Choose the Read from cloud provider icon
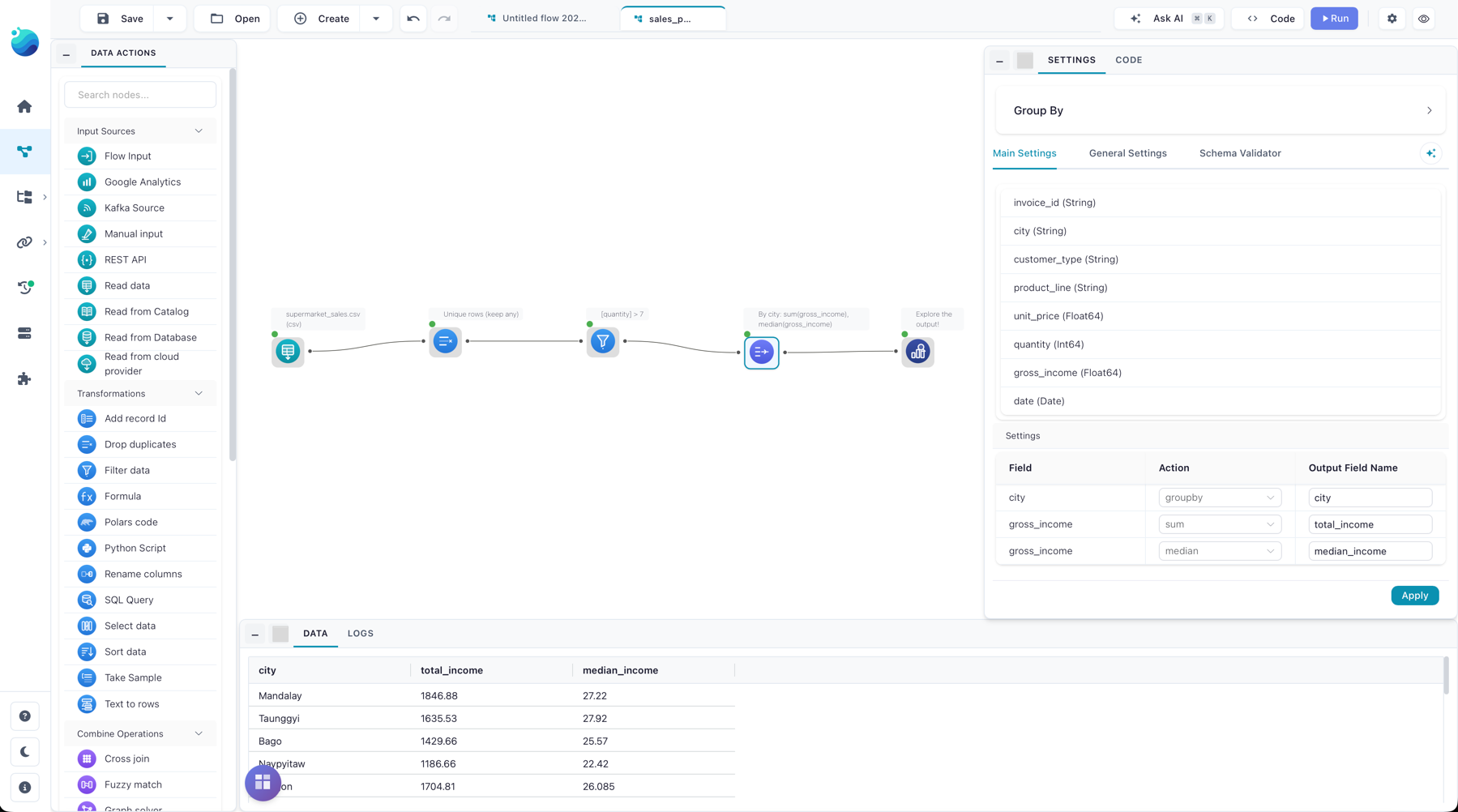This screenshot has width=1458, height=812. pos(87,364)
